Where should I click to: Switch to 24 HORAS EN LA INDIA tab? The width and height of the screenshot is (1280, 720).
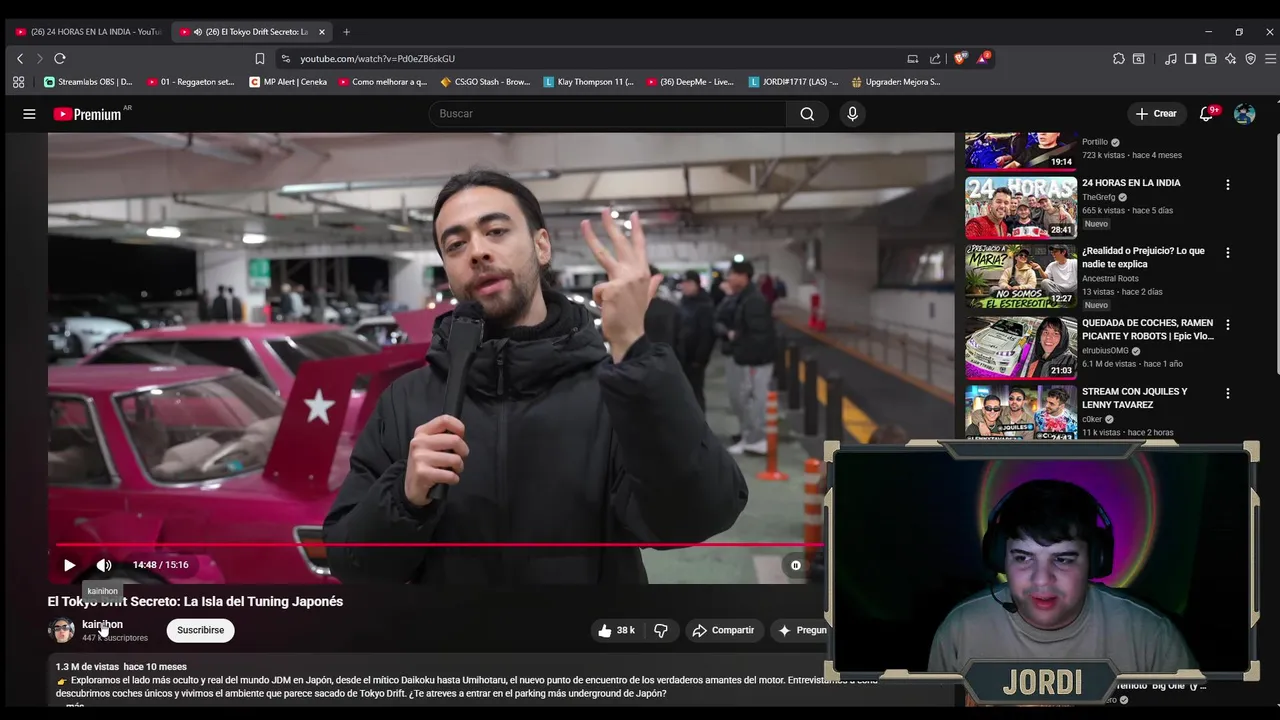(88, 32)
